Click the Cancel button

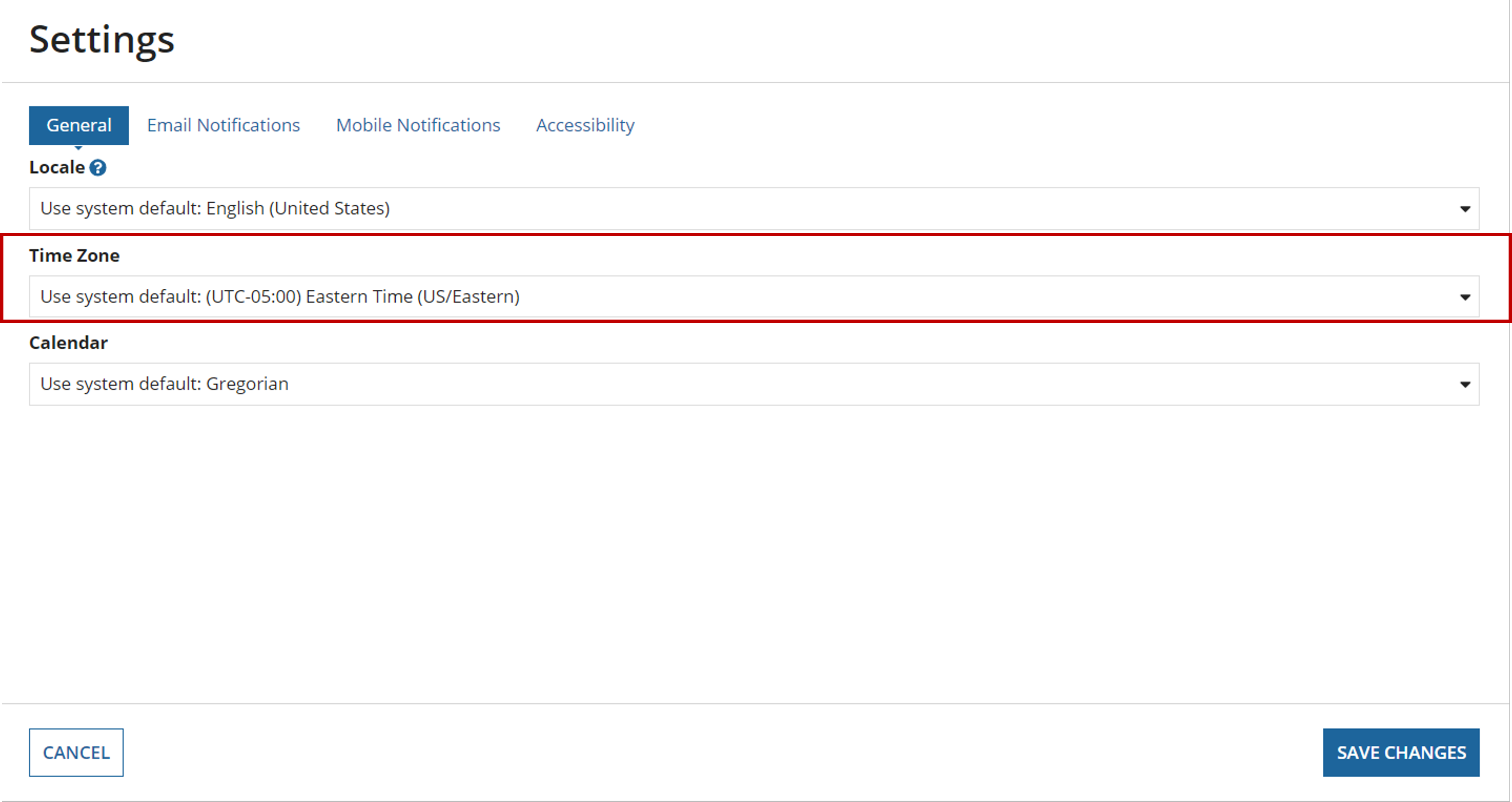click(x=76, y=753)
